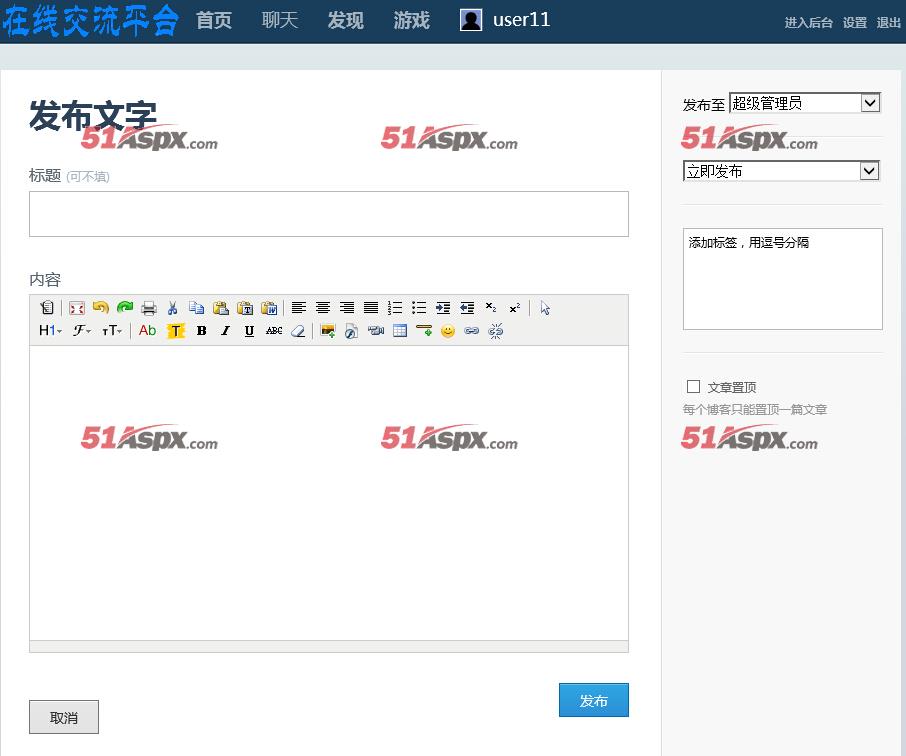Viewport: 906px width, 756px height.
Task: Select the Print icon in the editor toolbar
Action: pos(149,308)
